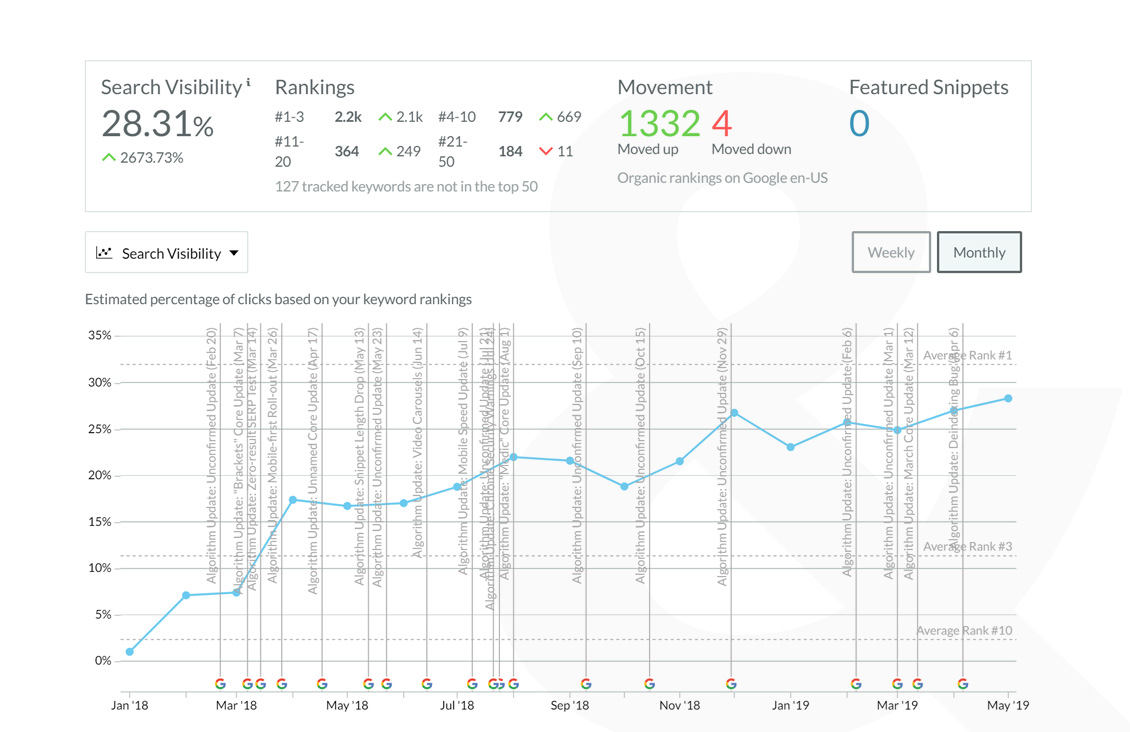This screenshot has width=1130, height=732.
Task: Select Google icon for Nov 29 Unconfirmed Update
Action: click(x=731, y=684)
